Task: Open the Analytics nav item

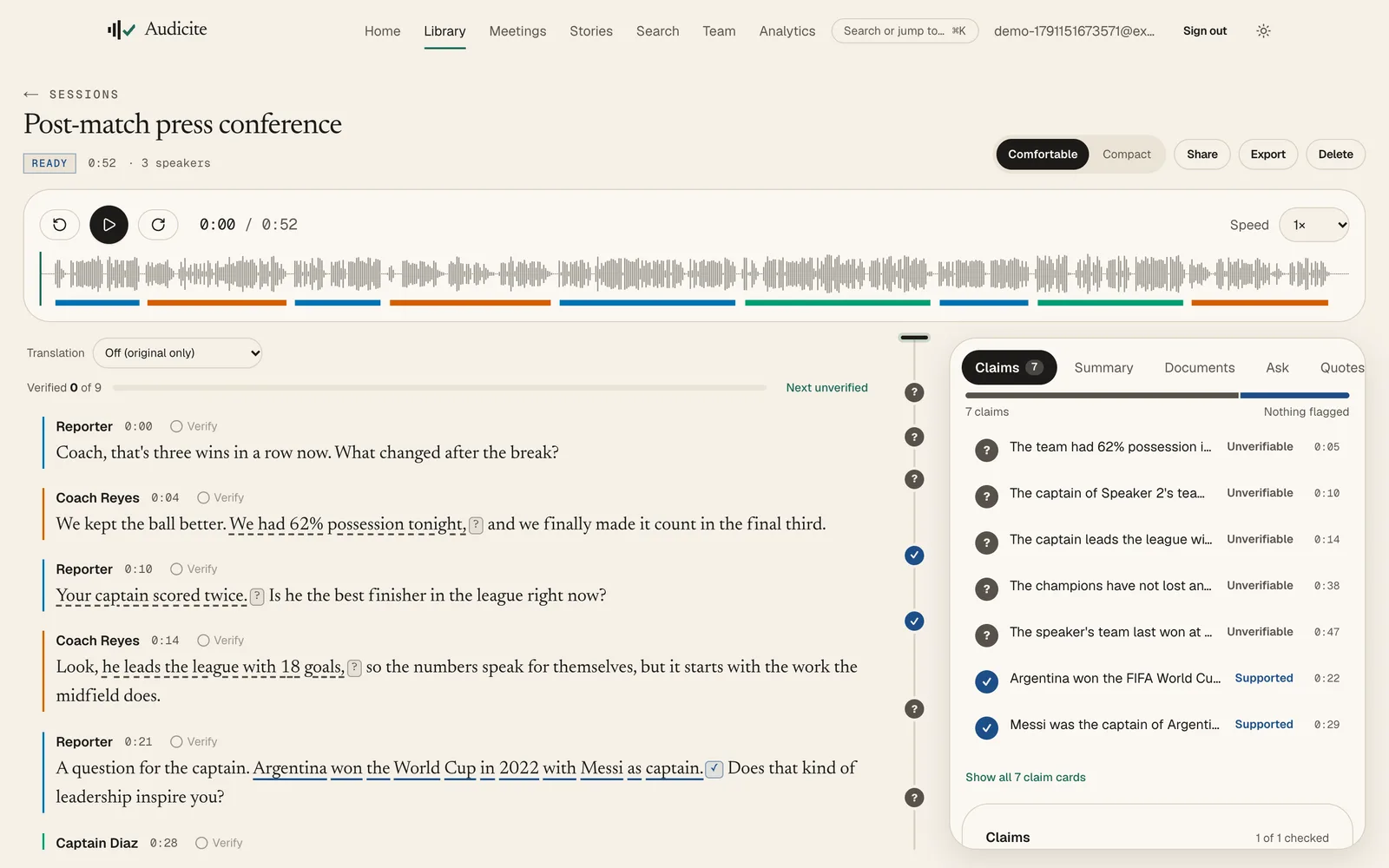Action: [x=787, y=31]
